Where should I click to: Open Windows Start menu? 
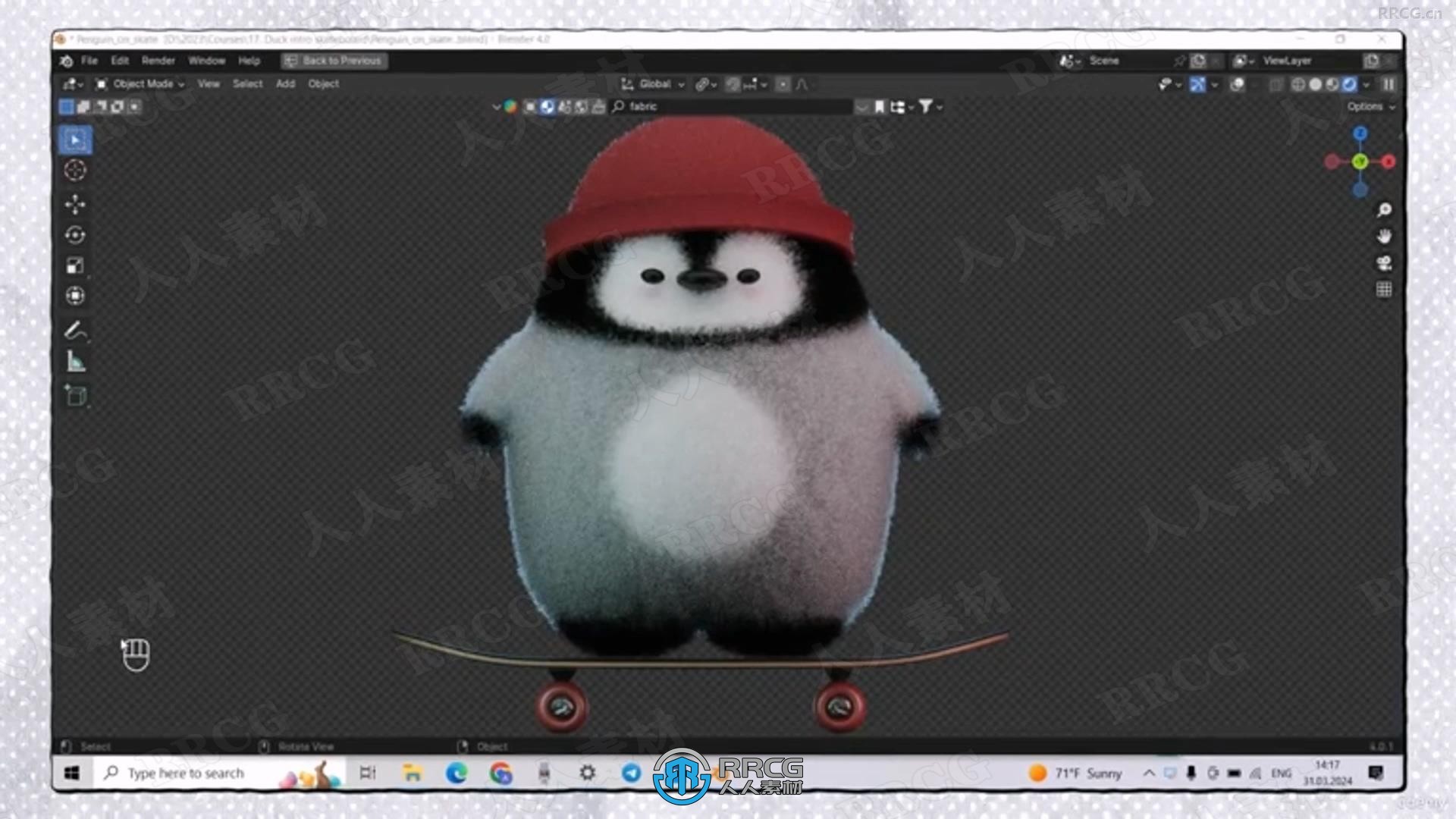[73, 773]
